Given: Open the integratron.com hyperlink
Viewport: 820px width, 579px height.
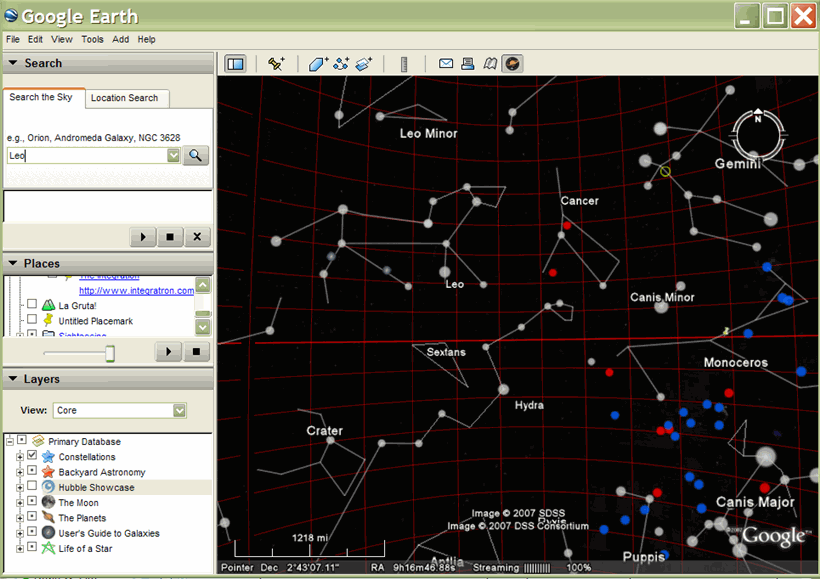Looking at the screenshot, I should 136,291.
